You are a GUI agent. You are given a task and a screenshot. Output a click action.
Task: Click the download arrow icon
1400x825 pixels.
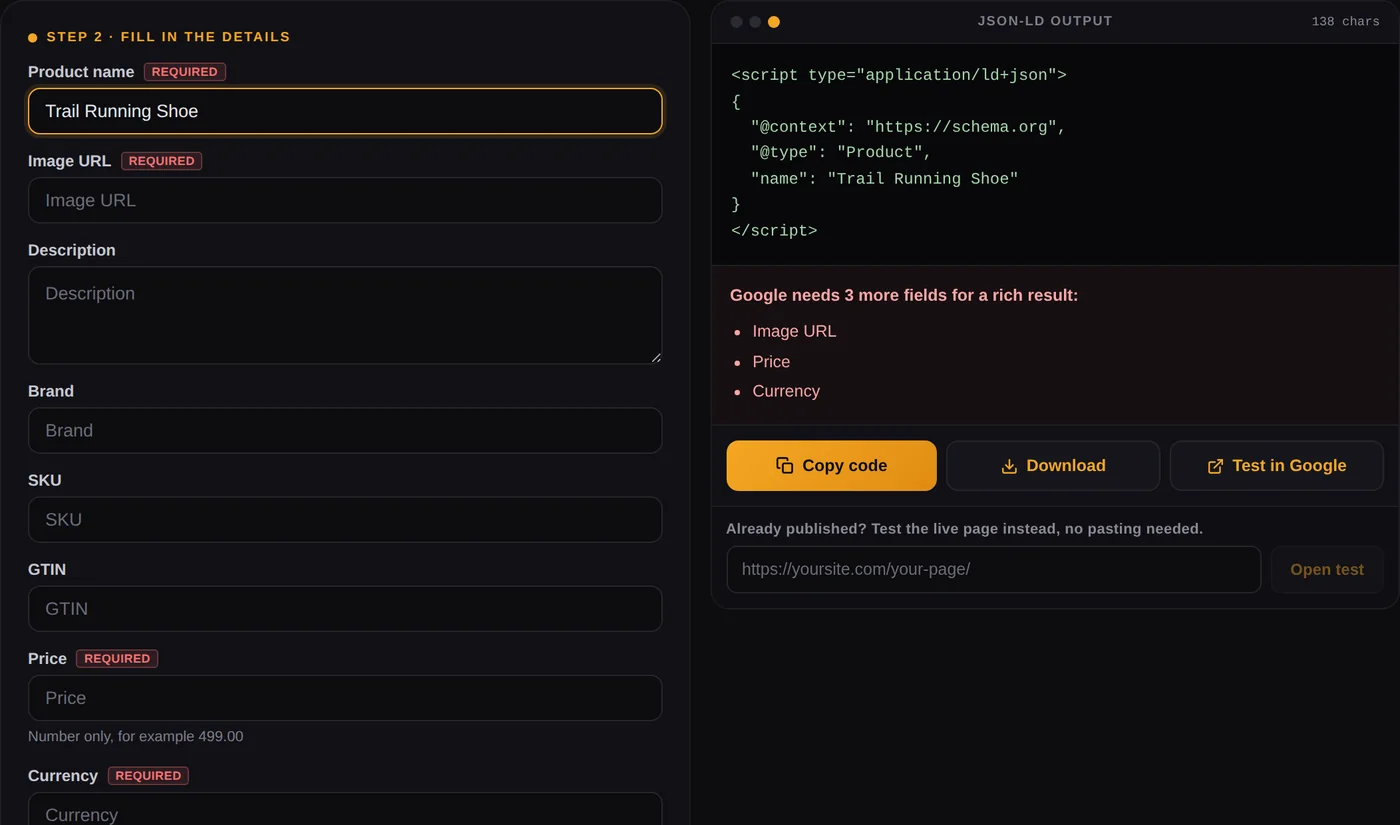coord(1009,466)
